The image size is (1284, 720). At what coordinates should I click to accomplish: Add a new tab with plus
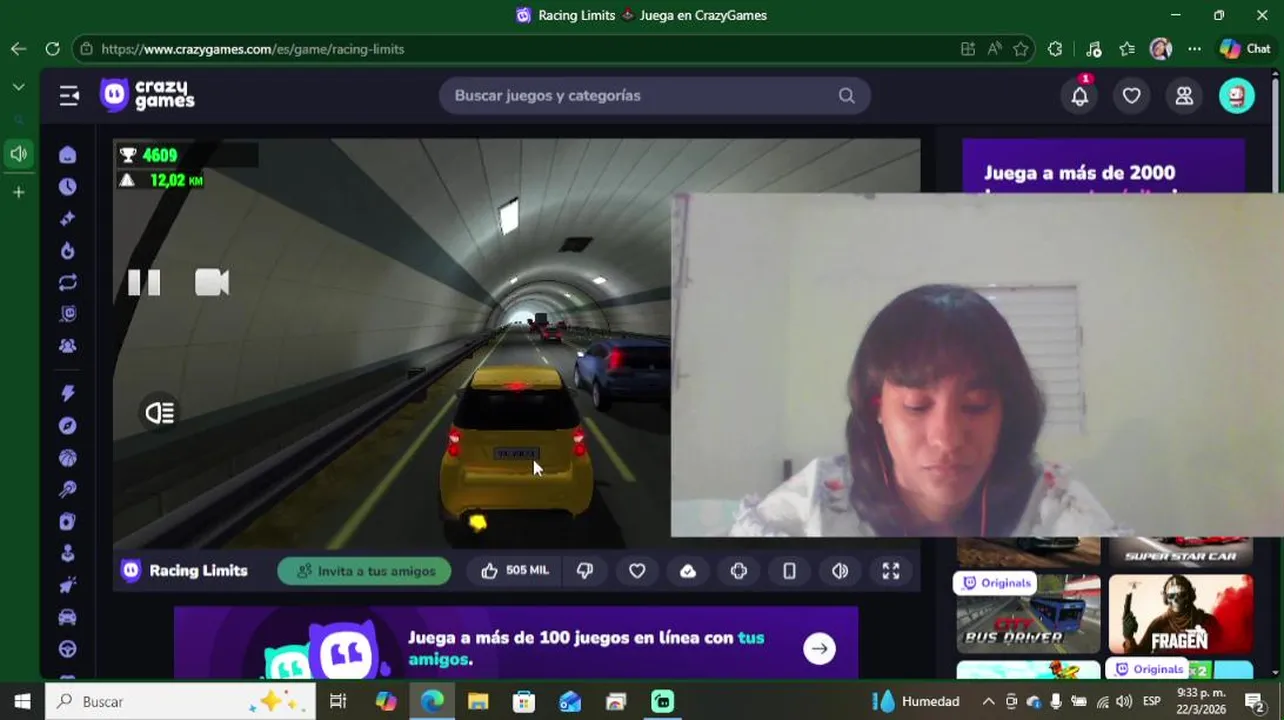coord(18,192)
